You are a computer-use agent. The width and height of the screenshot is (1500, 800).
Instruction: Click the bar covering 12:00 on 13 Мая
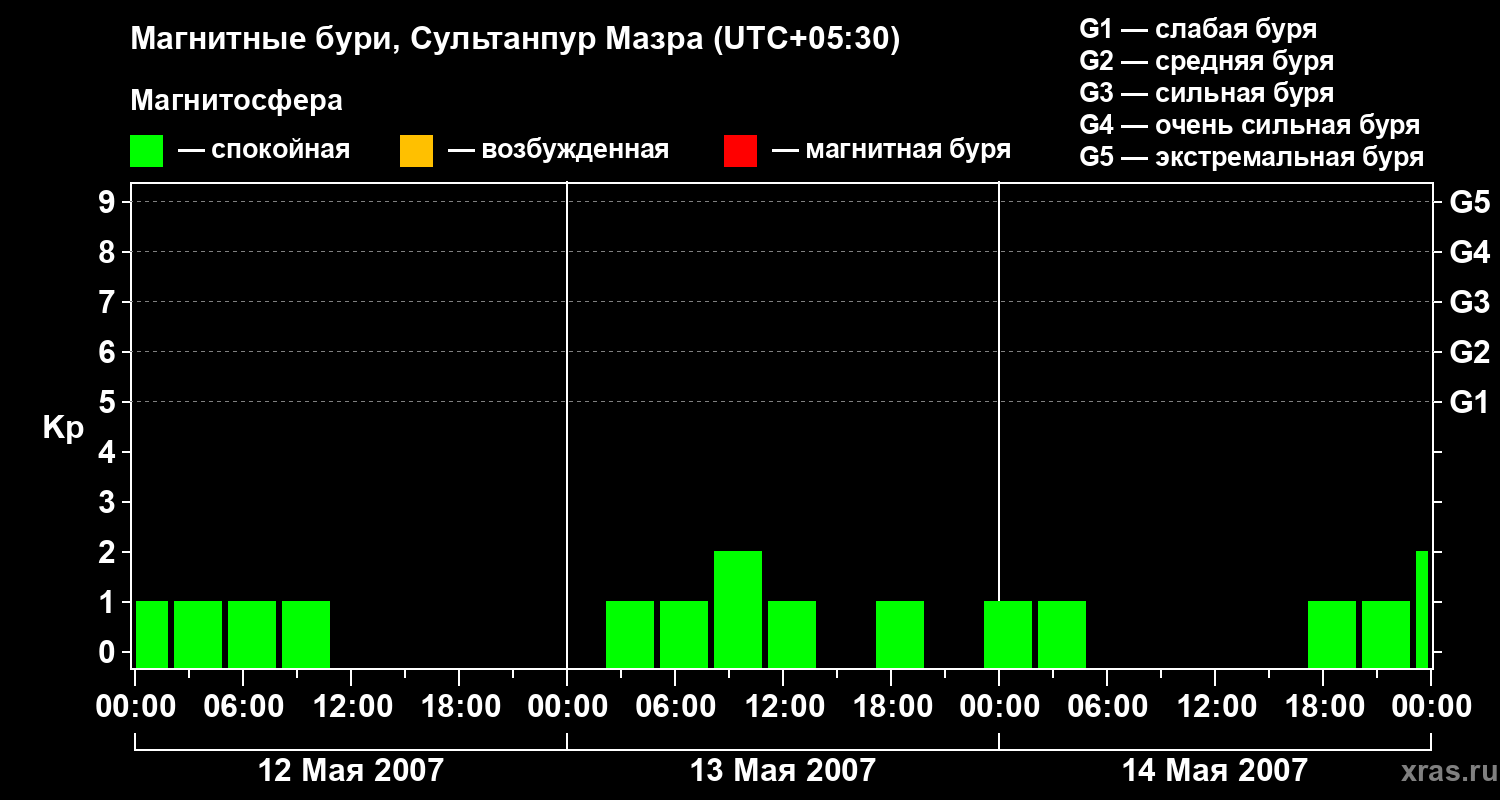coord(792,634)
